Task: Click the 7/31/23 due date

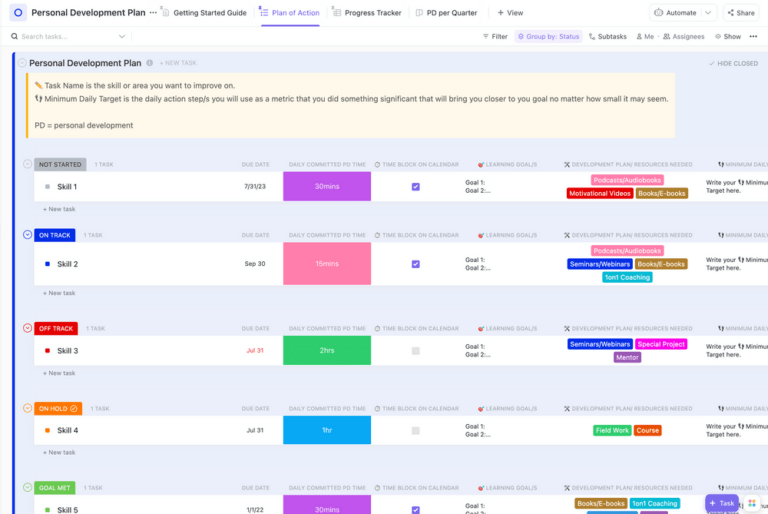Action: [x=255, y=186]
